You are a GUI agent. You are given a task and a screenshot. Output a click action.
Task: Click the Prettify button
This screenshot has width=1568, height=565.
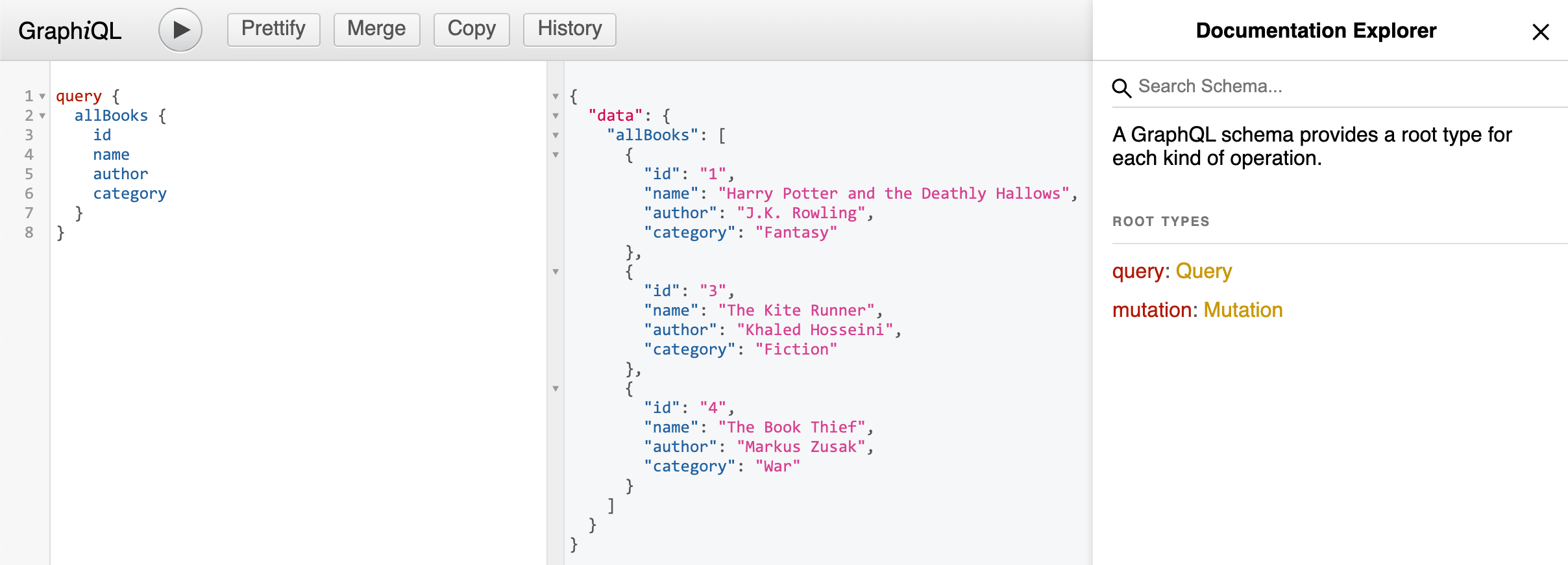[273, 29]
